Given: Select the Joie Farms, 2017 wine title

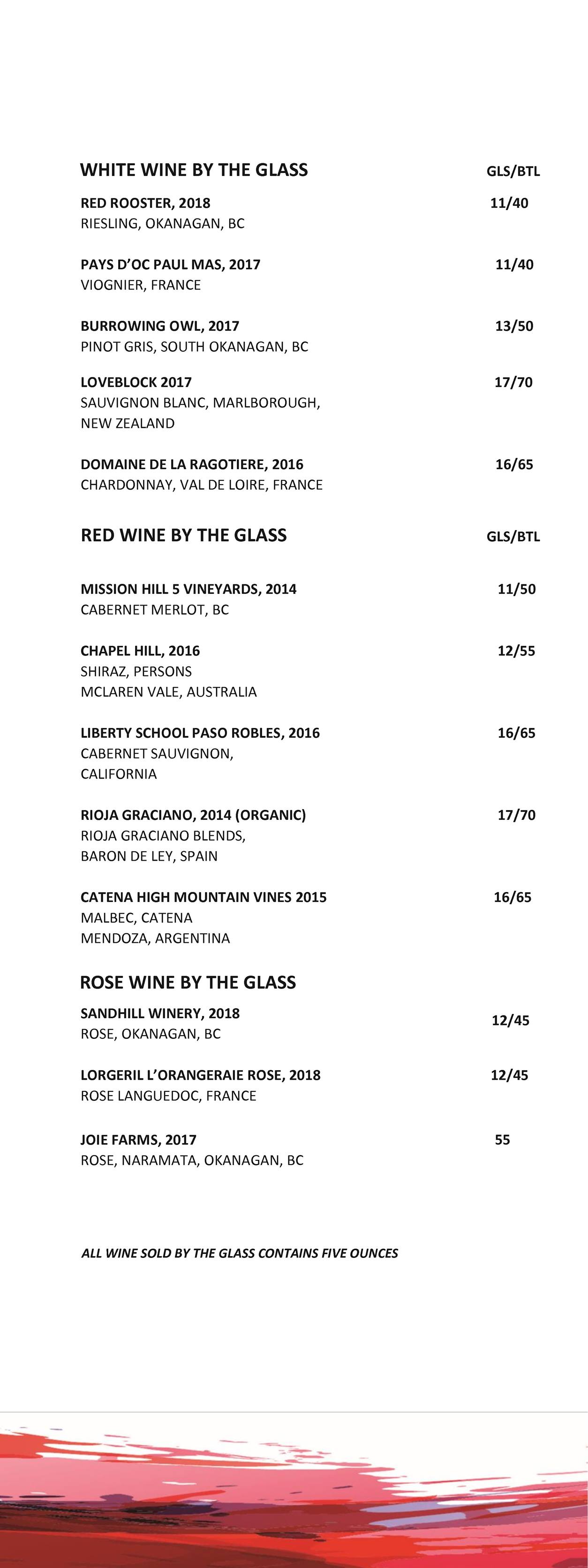Looking at the screenshot, I should pos(138,1139).
